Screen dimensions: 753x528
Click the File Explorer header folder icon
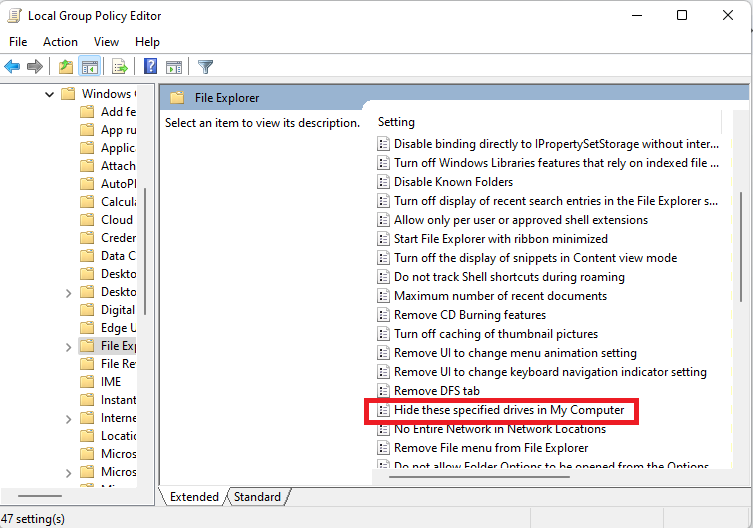[177, 98]
